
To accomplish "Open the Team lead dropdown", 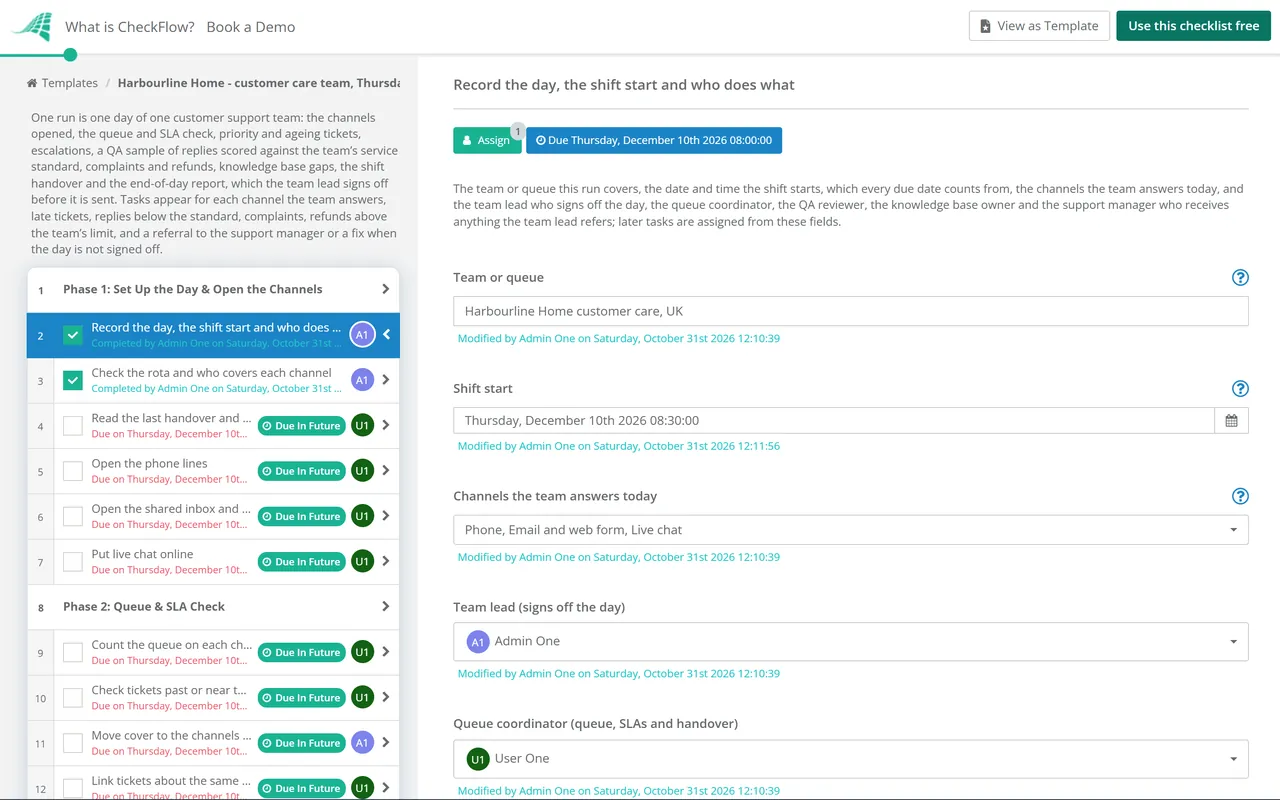I will click(850, 641).
